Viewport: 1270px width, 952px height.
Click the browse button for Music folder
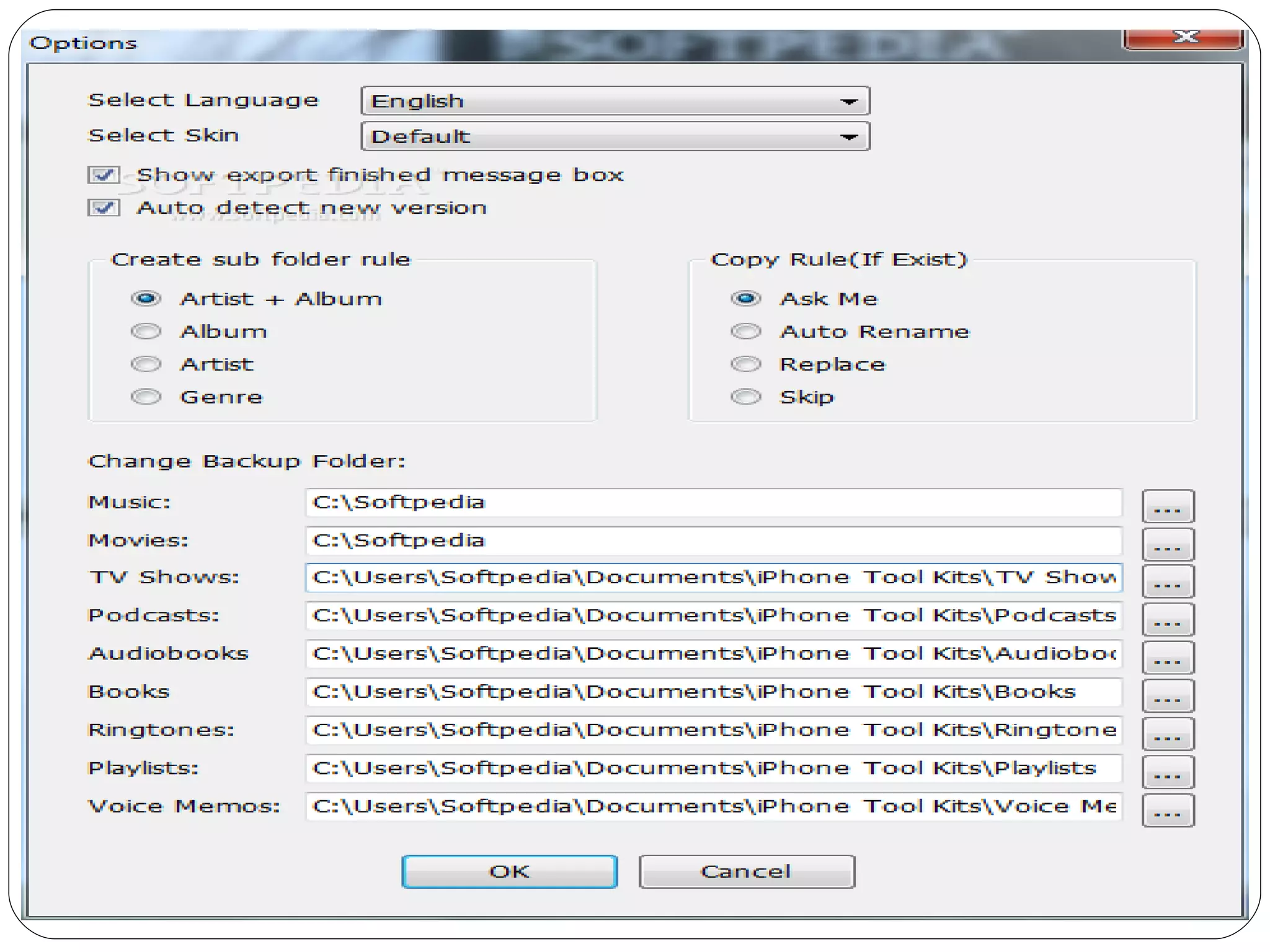pos(1167,506)
